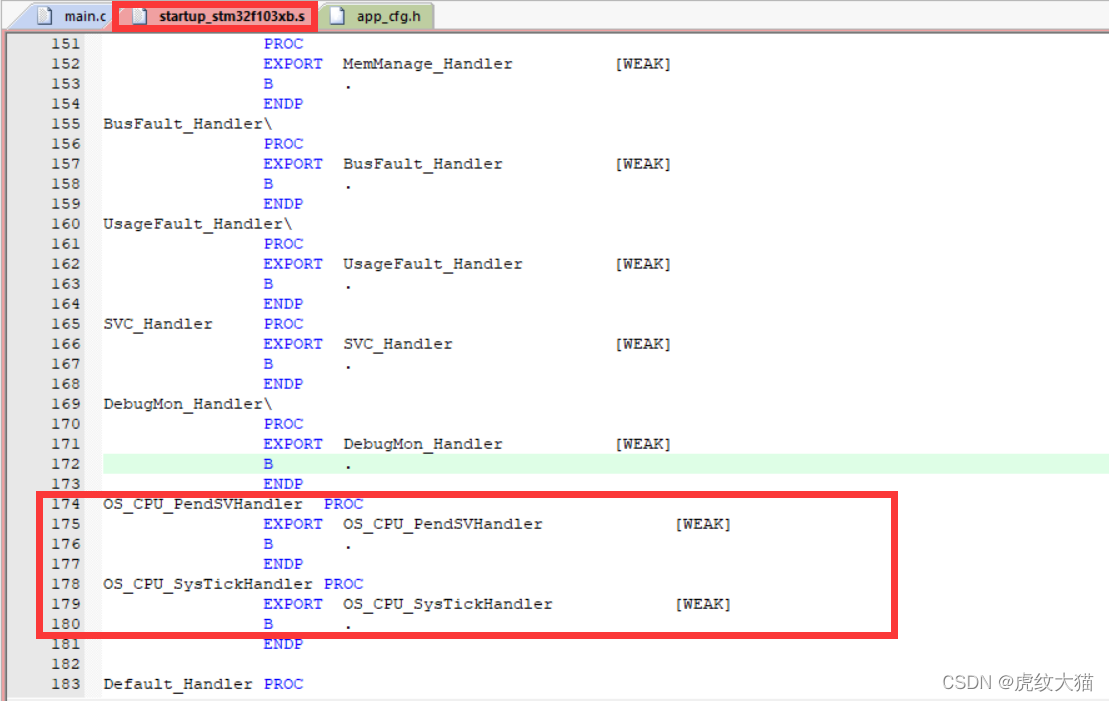
Task: Click OS_CPU_SysTickHandler symbol on line 179
Action: [x=448, y=604]
